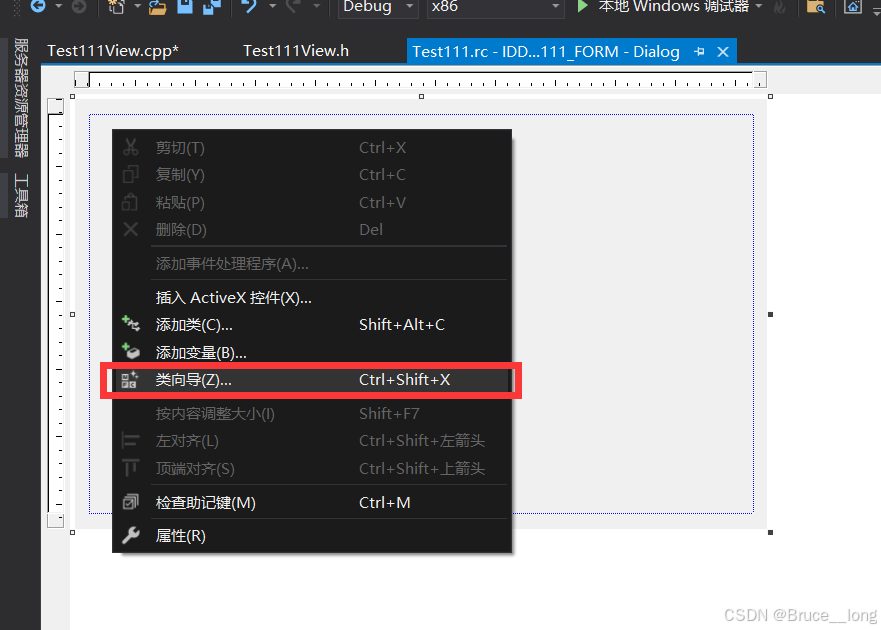Click the Redo toolbar icon
The width and height of the screenshot is (881, 630).
[291, 8]
